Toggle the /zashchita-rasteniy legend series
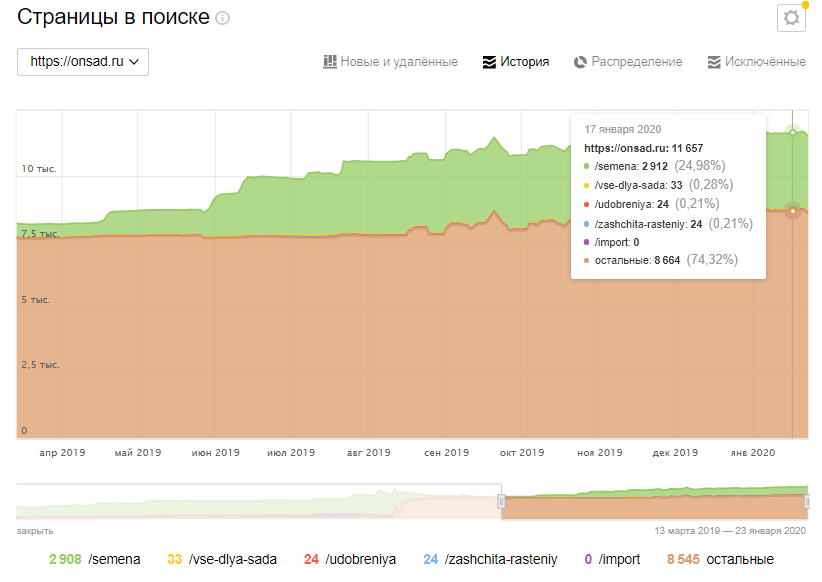The width and height of the screenshot is (822, 582). [x=491, y=559]
